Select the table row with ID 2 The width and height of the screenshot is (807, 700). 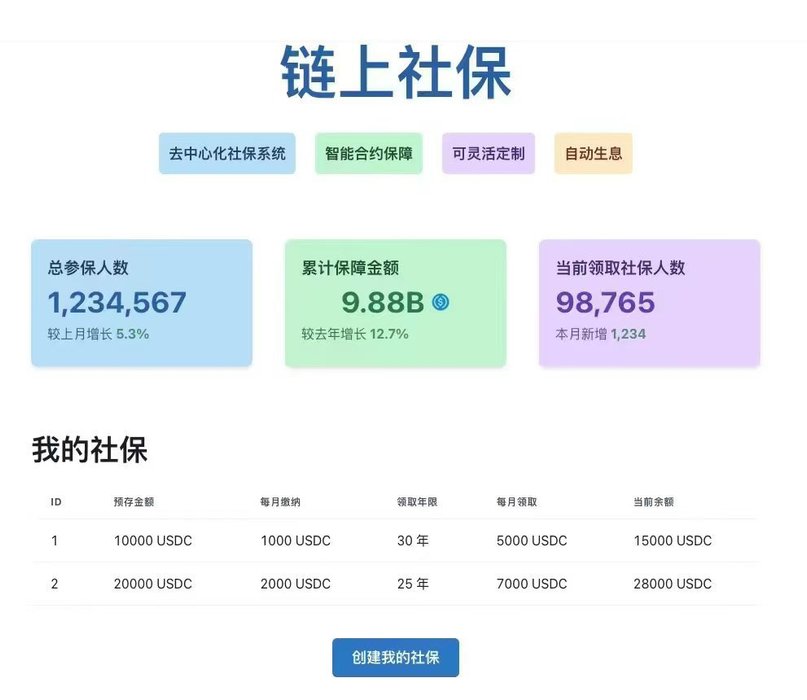pos(395,584)
